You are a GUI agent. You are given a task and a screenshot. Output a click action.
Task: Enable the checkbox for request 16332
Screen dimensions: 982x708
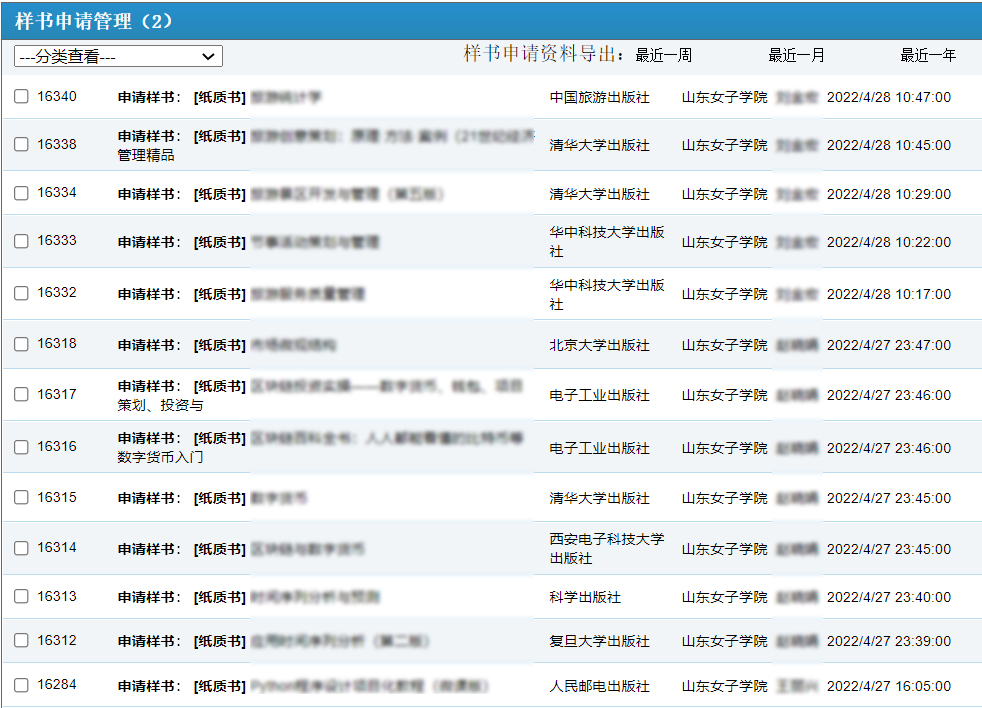21,293
